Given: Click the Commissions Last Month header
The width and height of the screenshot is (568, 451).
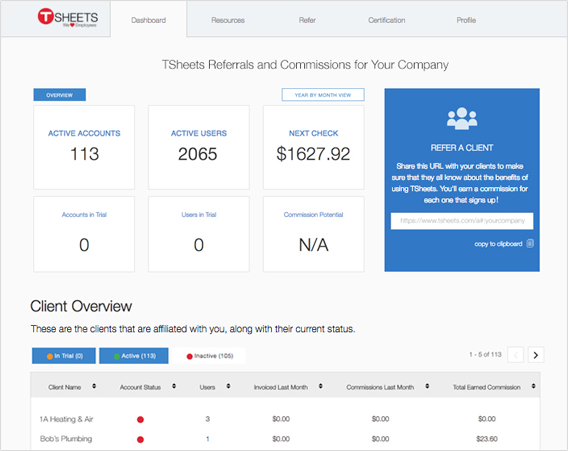Looking at the screenshot, I should click(380, 387).
